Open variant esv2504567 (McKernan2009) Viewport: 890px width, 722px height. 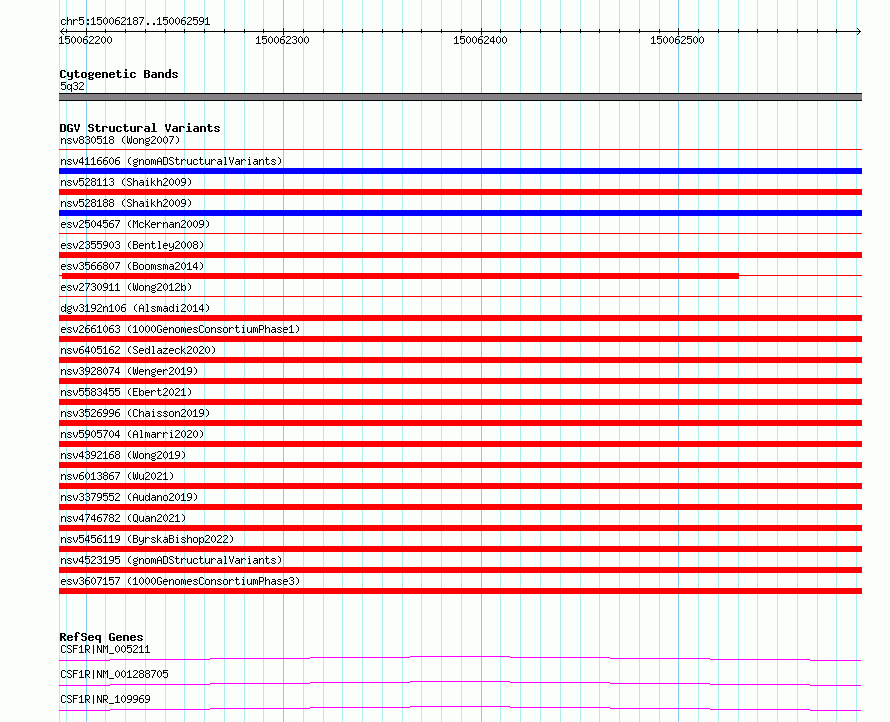(135, 224)
